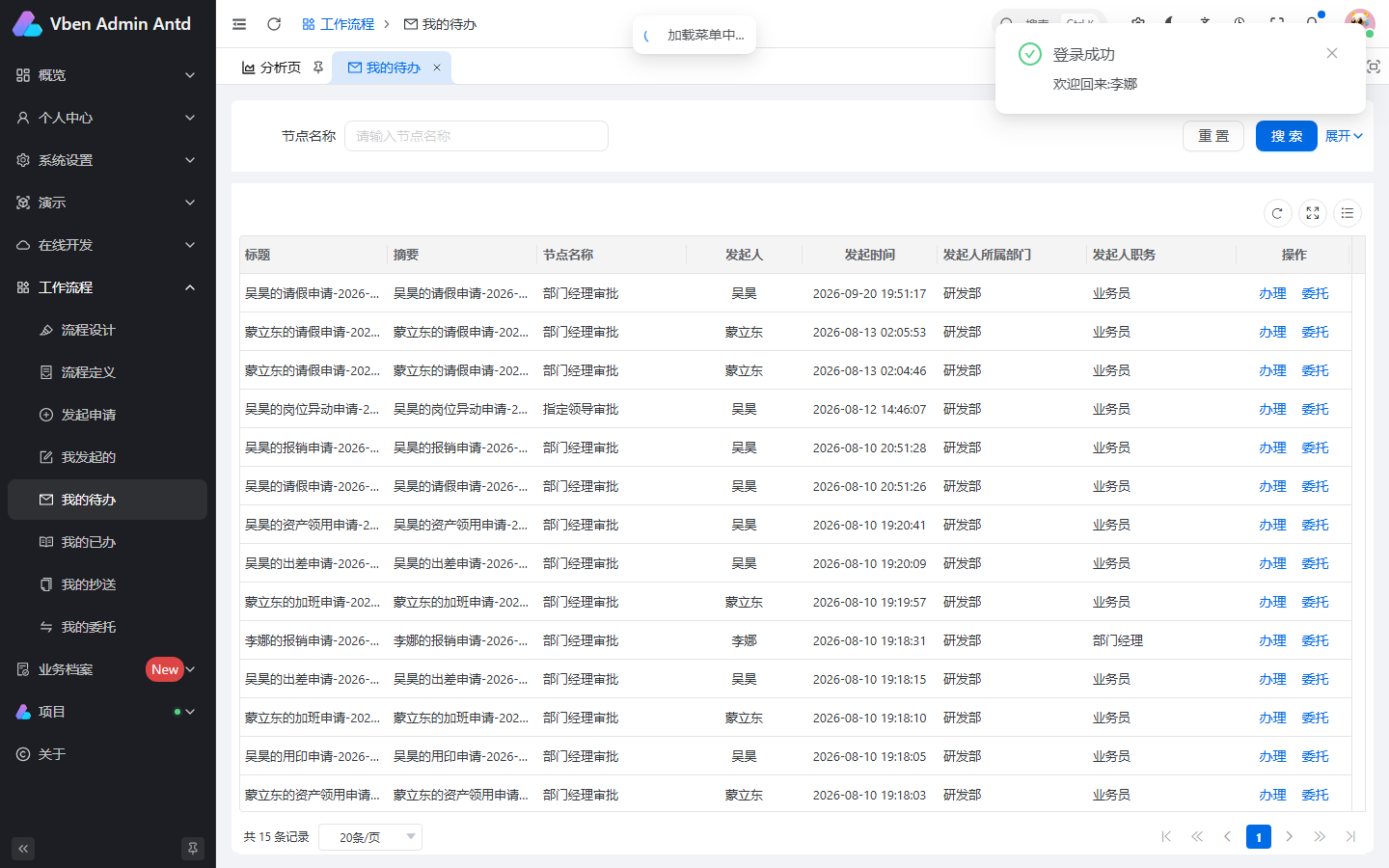1389x868 pixels.
Task: Click 委托 for the 2026-08-13 02:05:53 row
Action: click(1315, 332)
